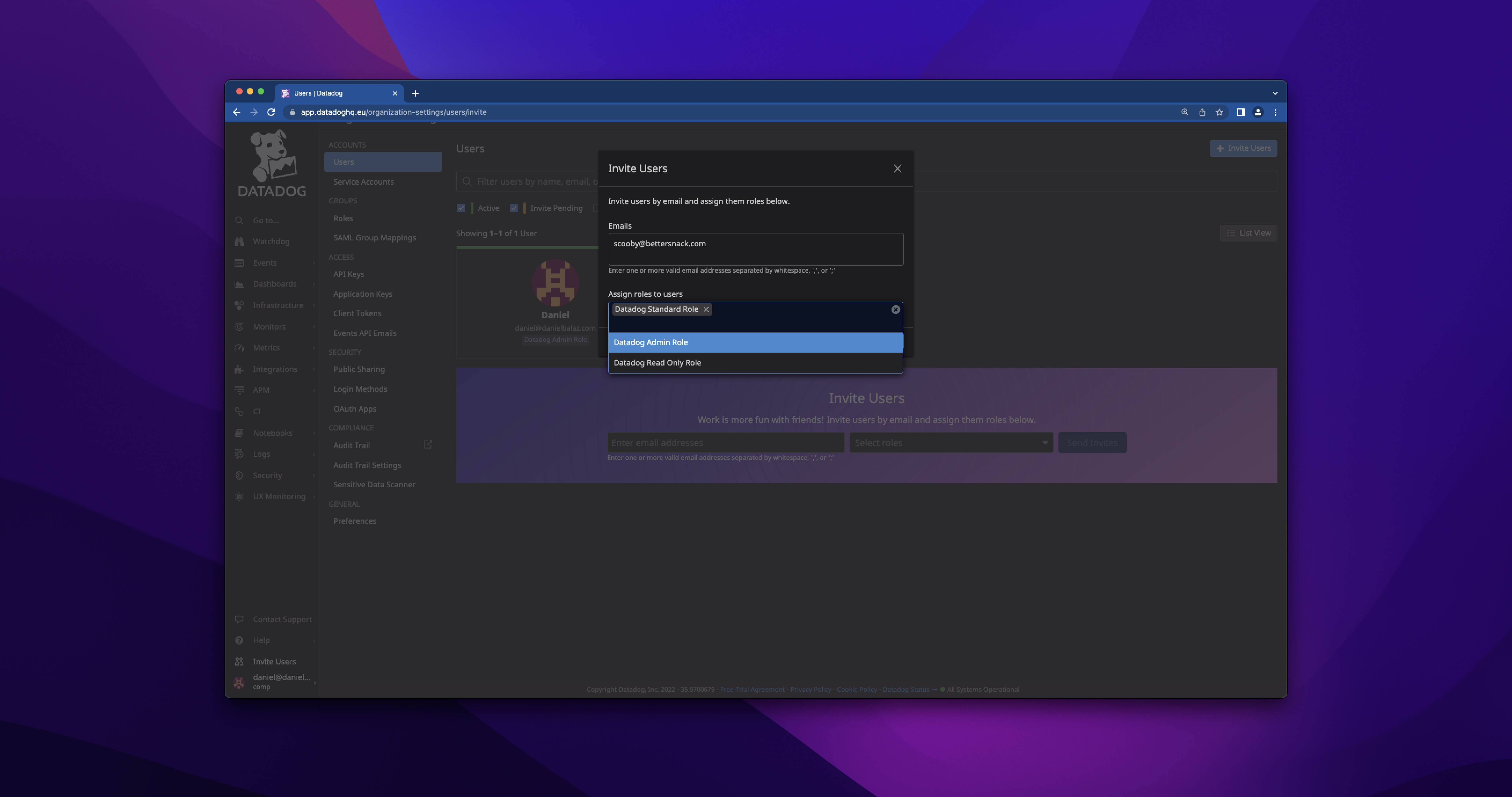Remove the Datadog Standard Role tag
The height and width of the screenshot is (797, 1512).
(x=706, y=309)
